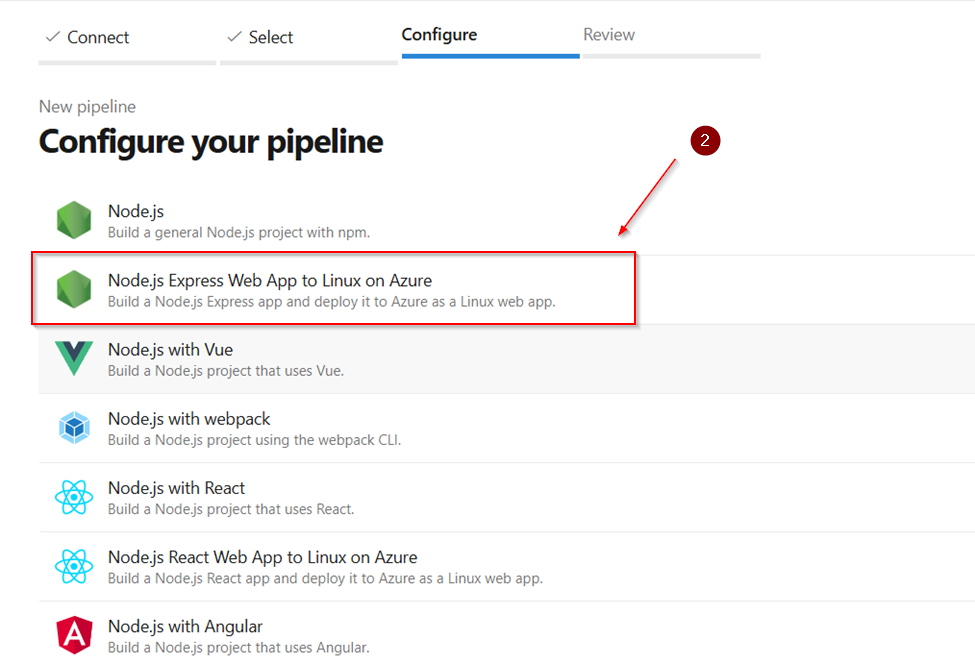Click the Node.js Express Web App hexagon icon
This screenshot has height=664, width=975.
[74, 289]
